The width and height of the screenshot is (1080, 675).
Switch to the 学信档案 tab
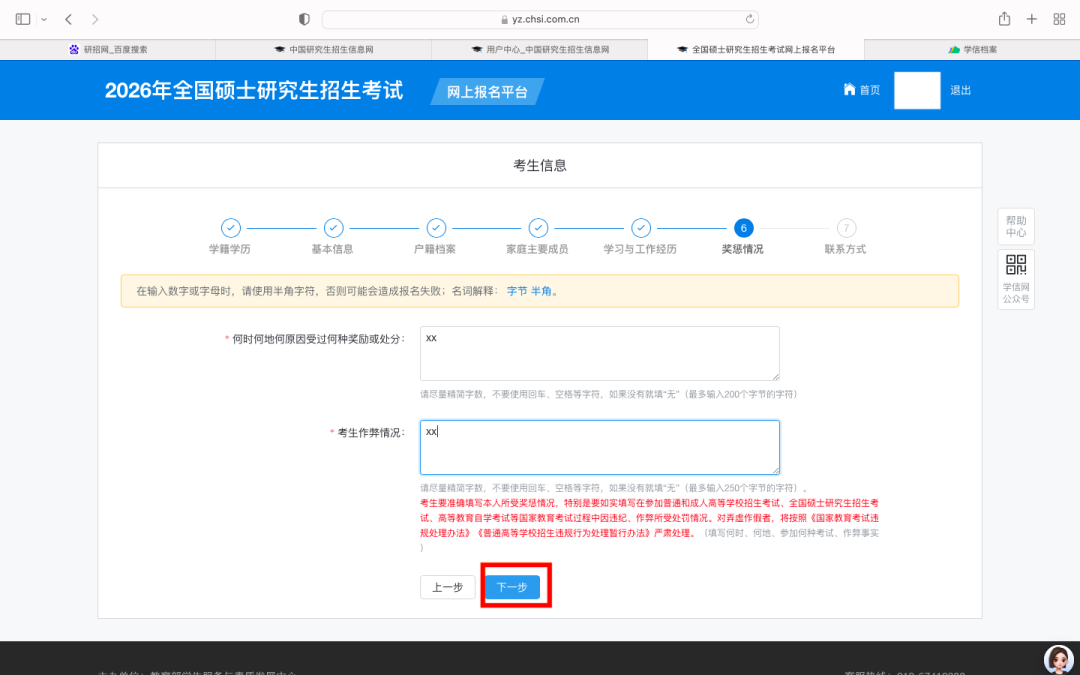click(x=972, y=49)
